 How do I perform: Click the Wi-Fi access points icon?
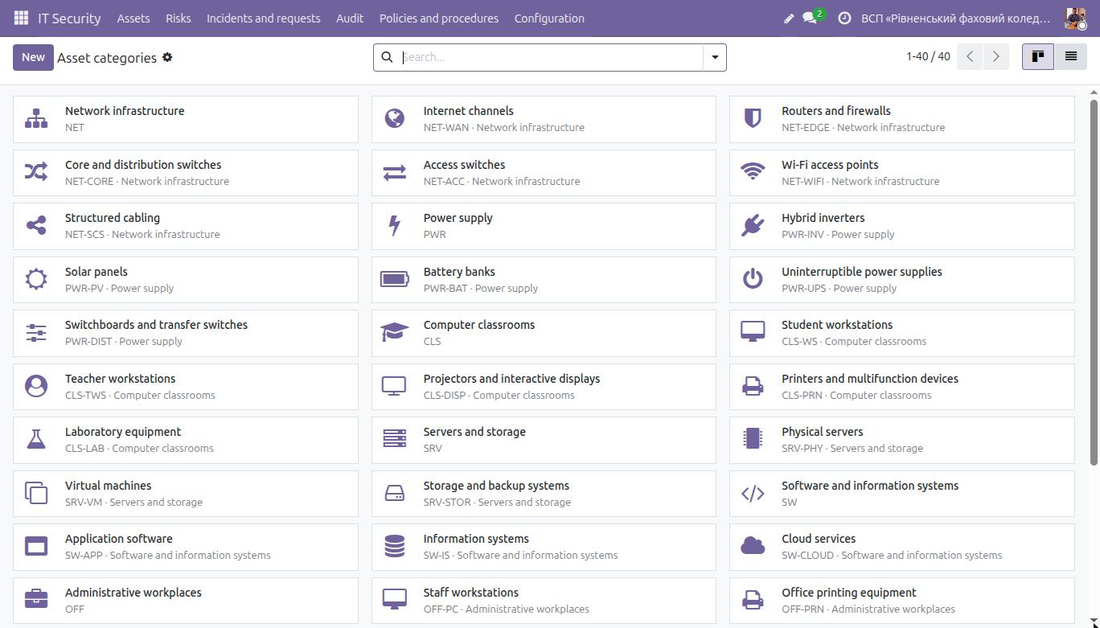tap(753, 172)
